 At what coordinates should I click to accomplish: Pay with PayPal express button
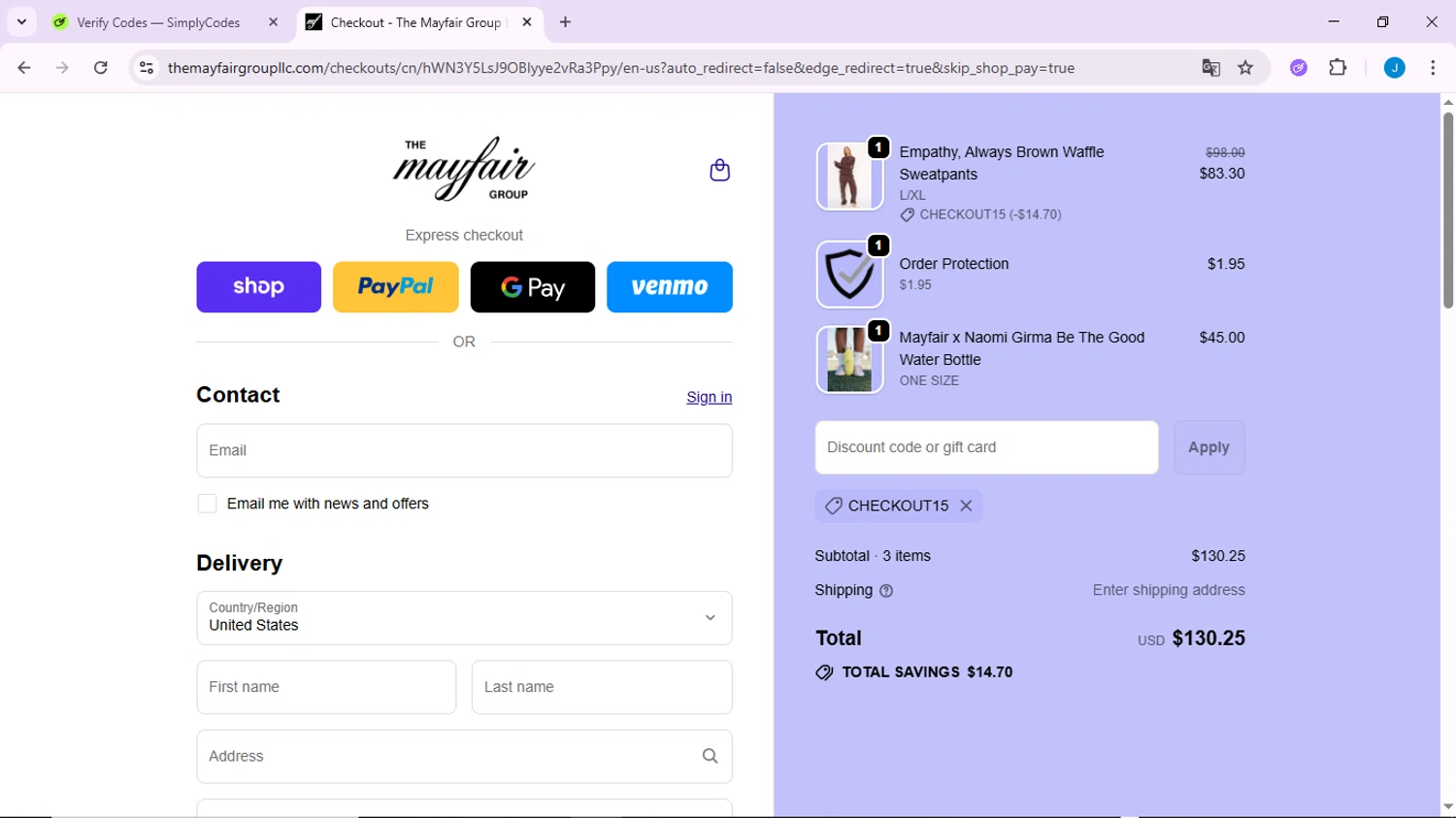coord(395,287)
